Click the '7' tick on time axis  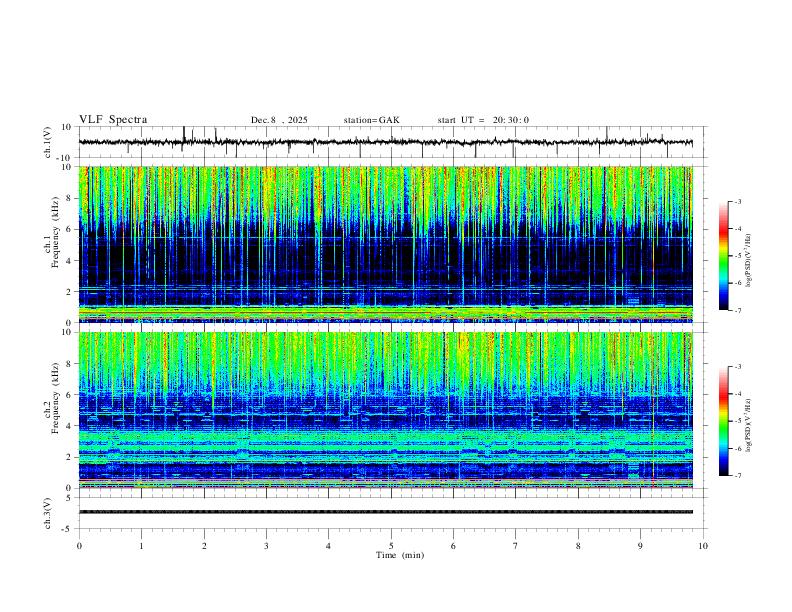pos(516,546)
